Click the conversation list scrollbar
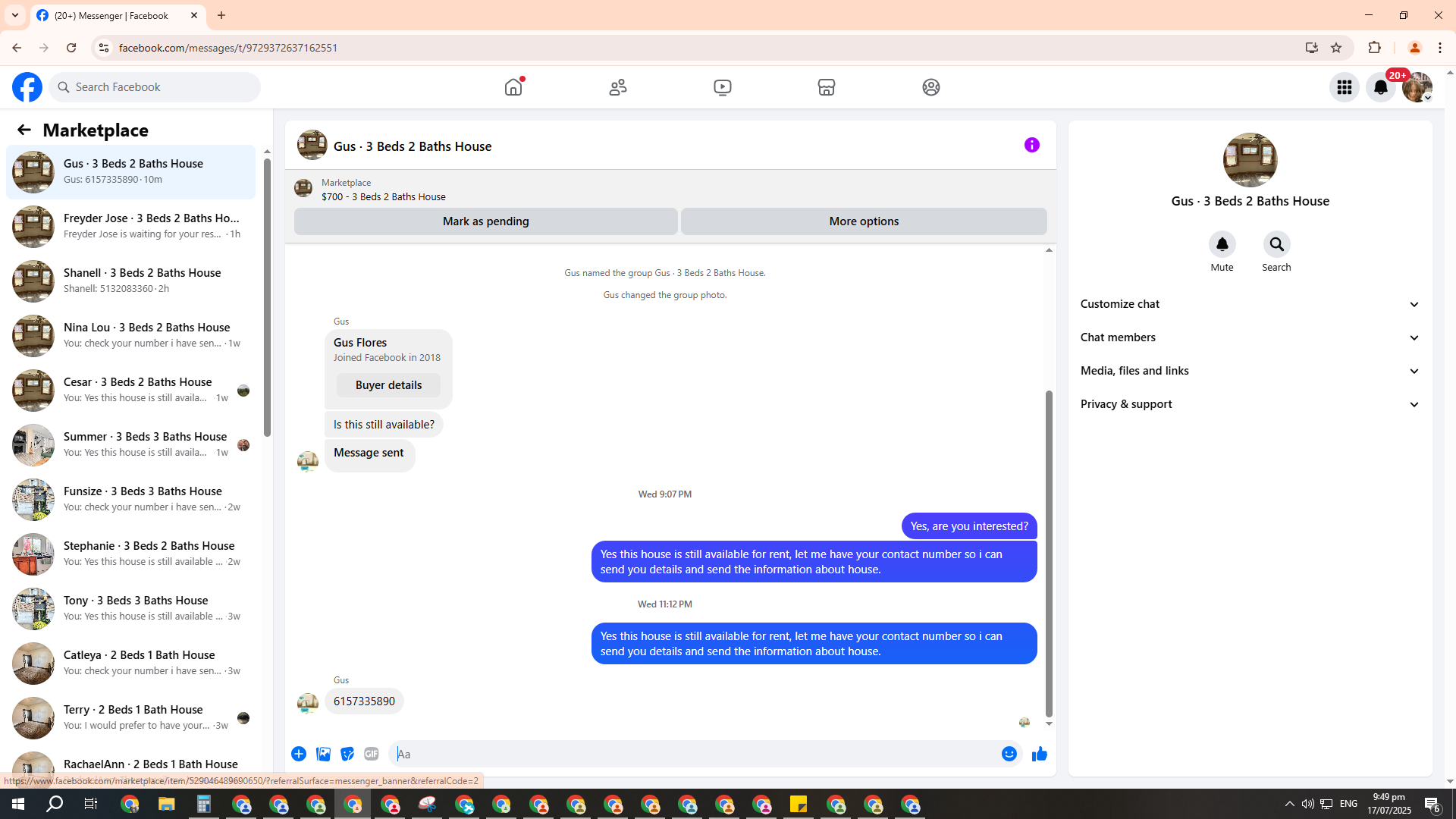This screenshot has height=819, width=1456. 267,297
